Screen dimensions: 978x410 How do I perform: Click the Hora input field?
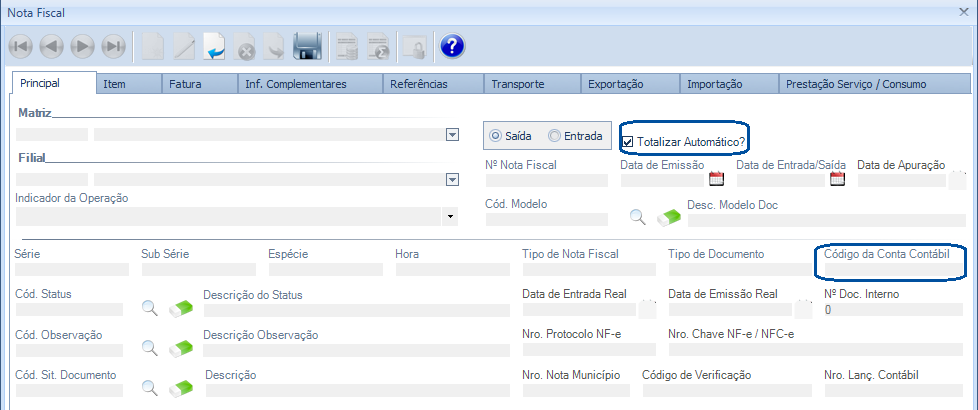click(452, 270)
